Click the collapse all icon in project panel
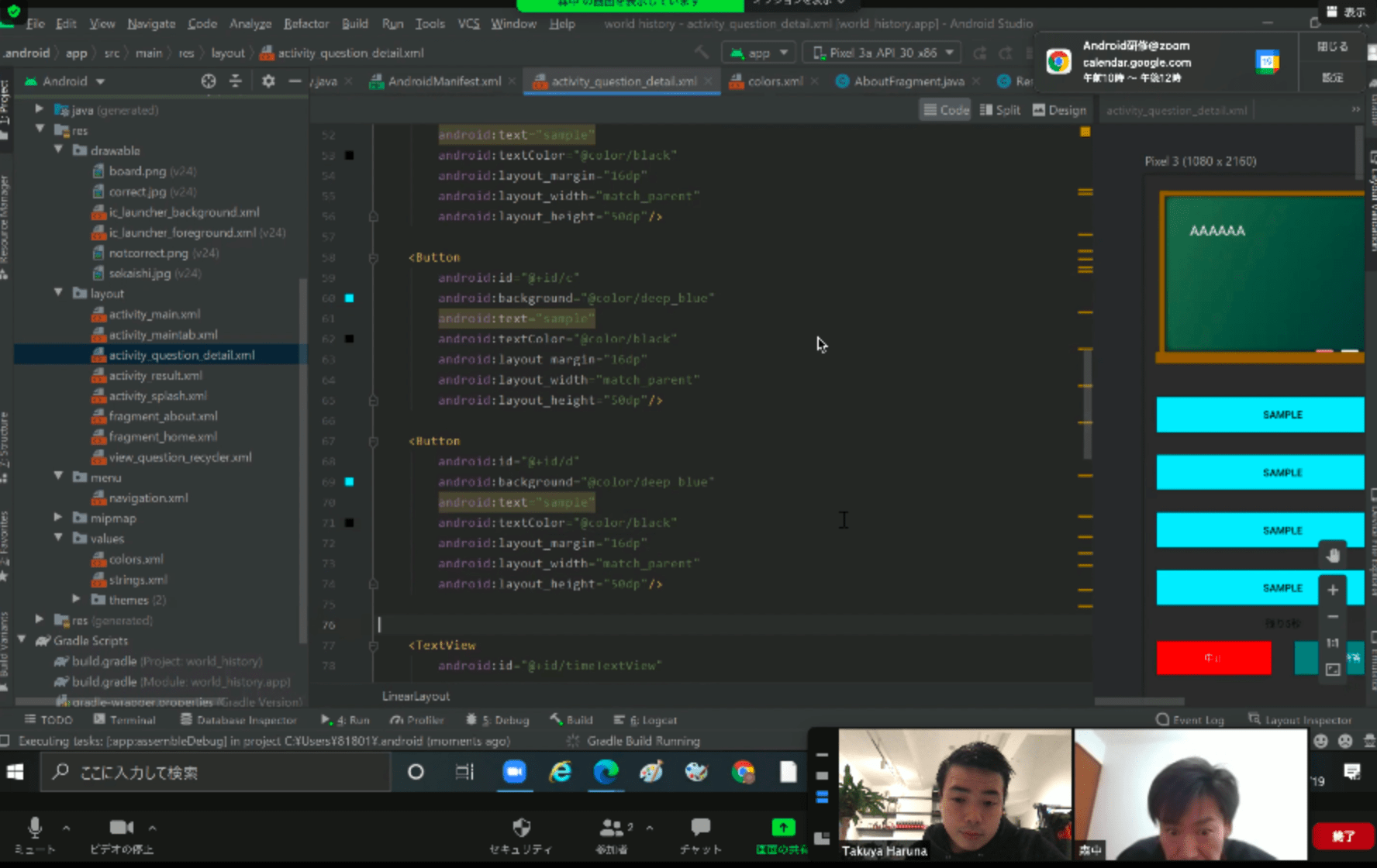Screen dimensions: 1377x868 pyautogui.click(x=236, y=81)
